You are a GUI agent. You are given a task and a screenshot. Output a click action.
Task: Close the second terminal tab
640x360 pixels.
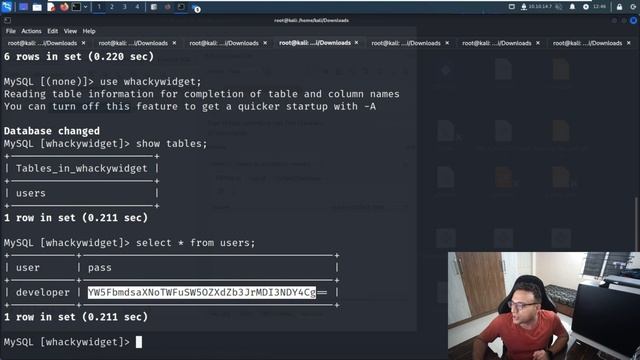coord(174,43)
